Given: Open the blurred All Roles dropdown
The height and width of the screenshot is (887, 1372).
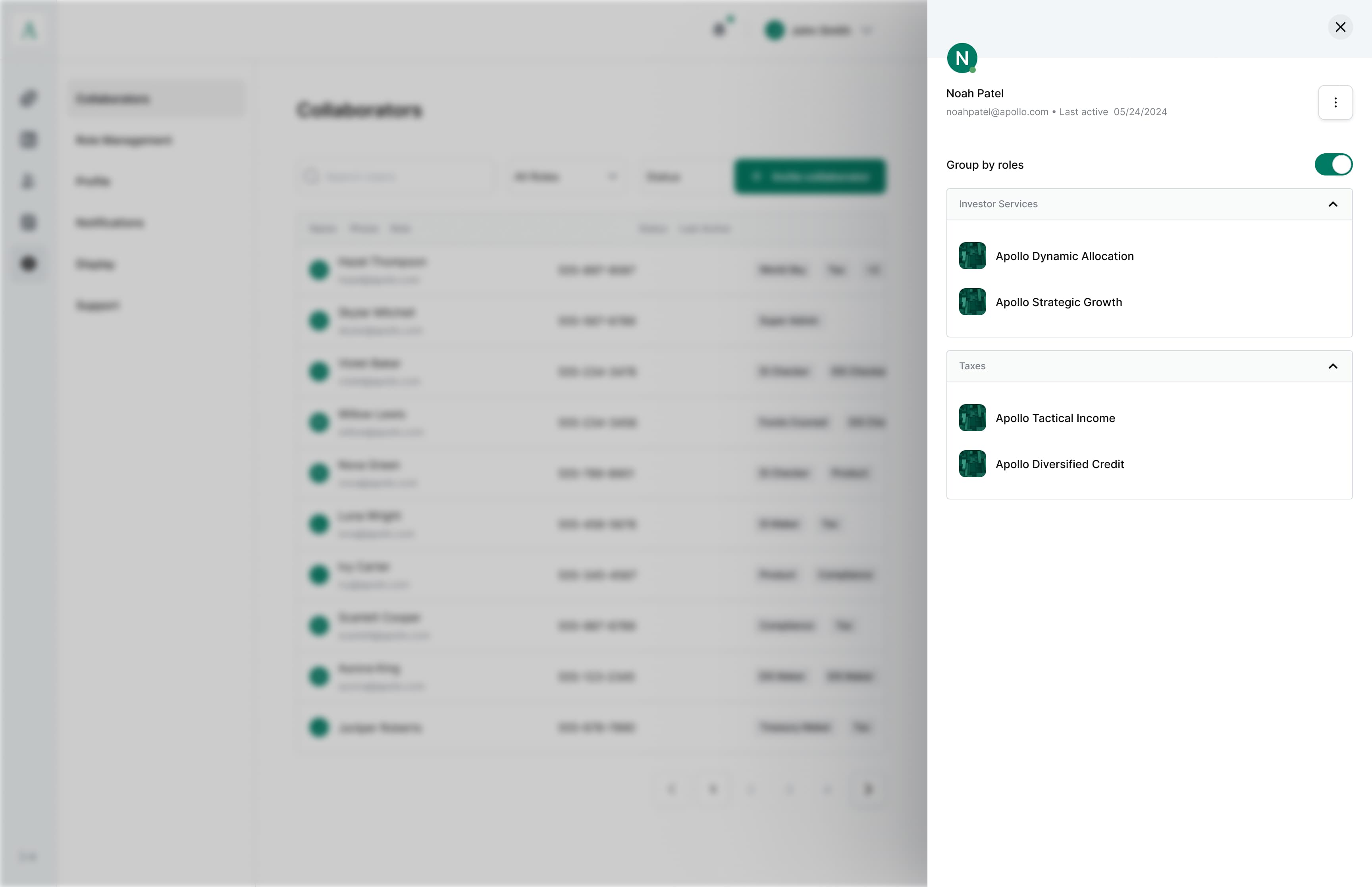Looking at the screenshot, I should coord(565,176).
